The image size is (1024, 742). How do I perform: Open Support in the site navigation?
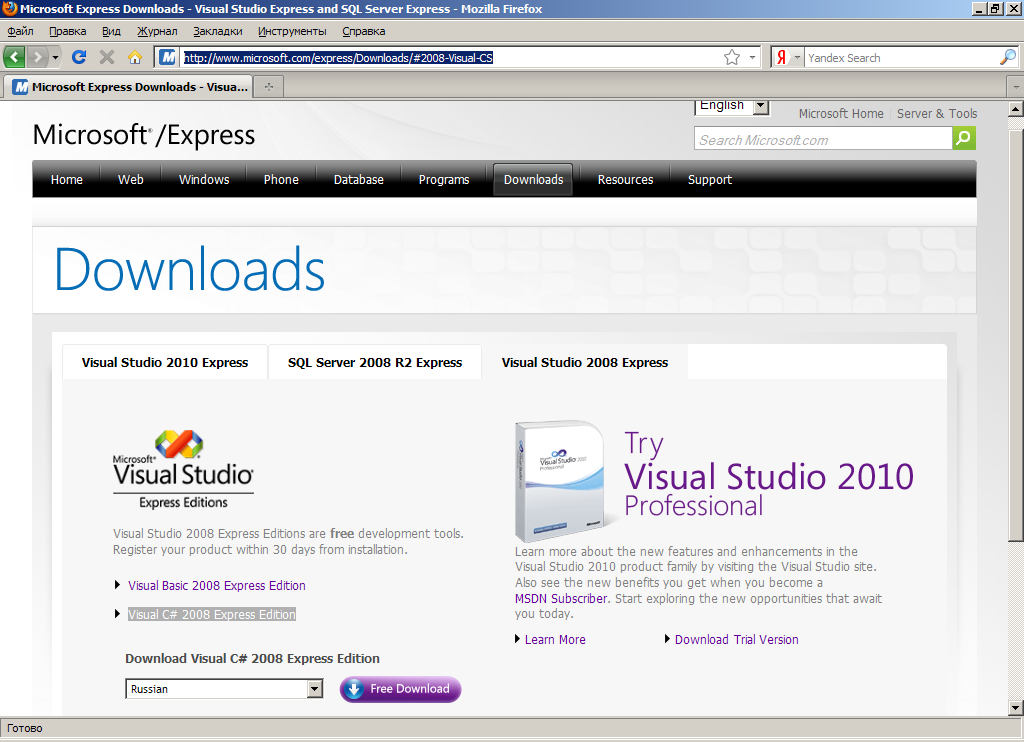[709, 180]
